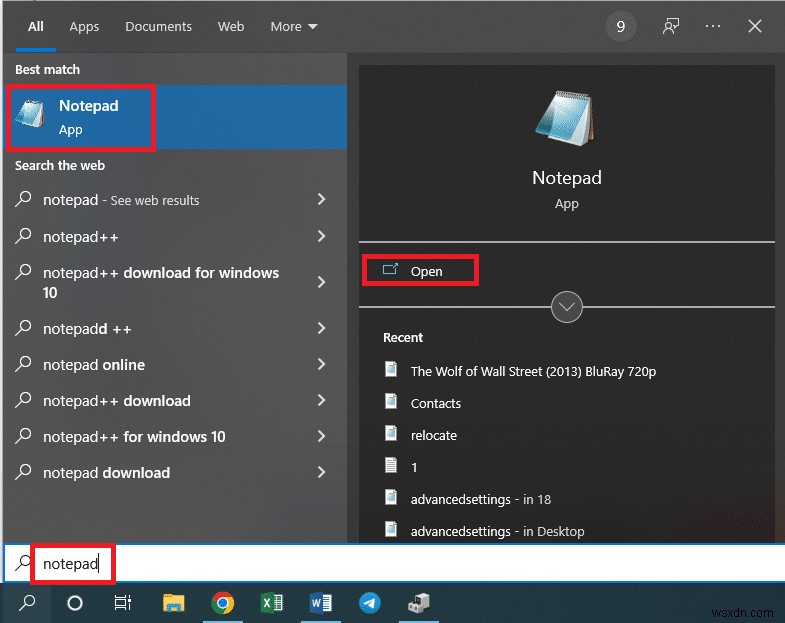Launch Google Chrome from the taskbar

click(222, 602)
